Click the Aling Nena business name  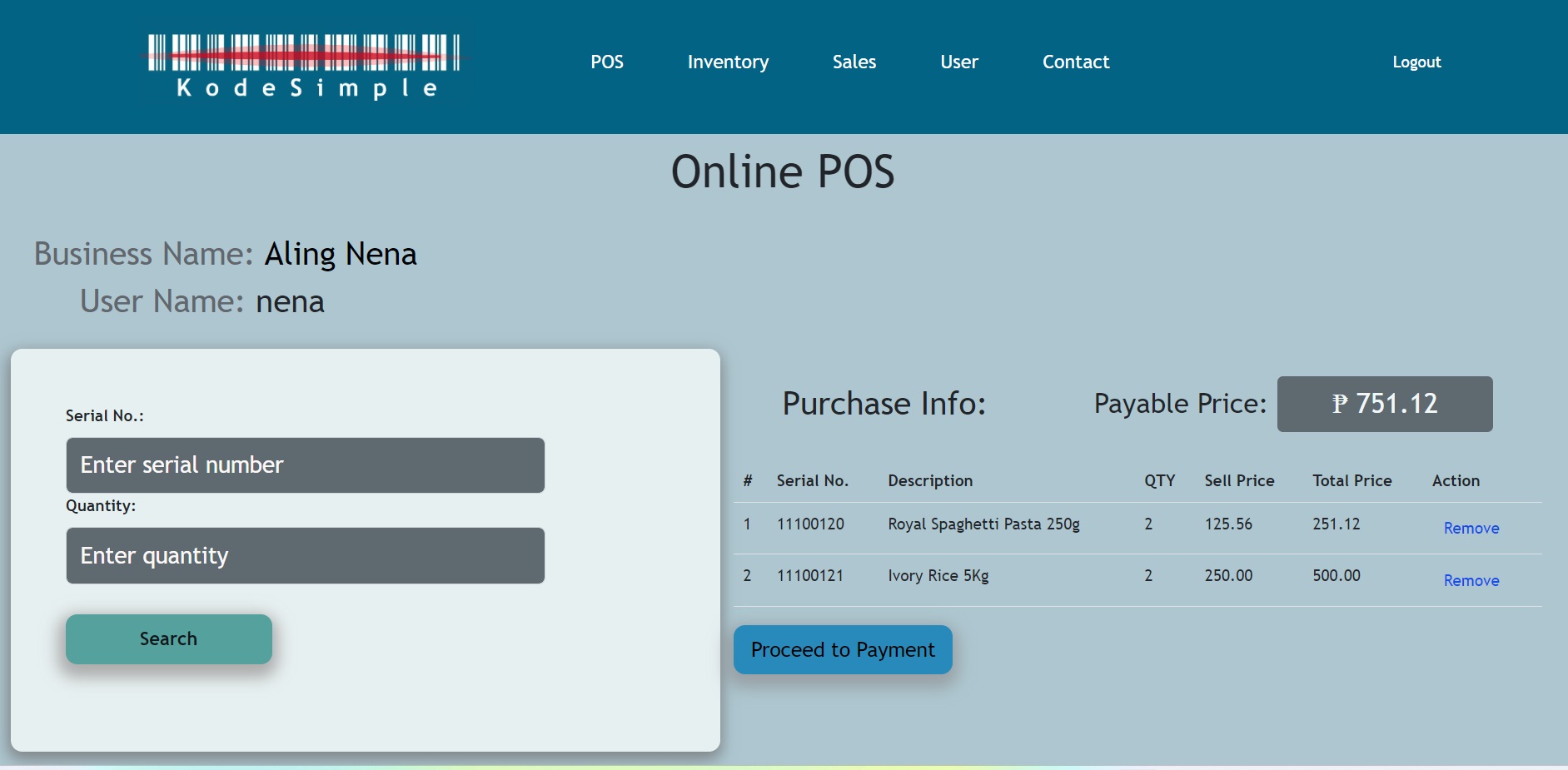(340, 254)
